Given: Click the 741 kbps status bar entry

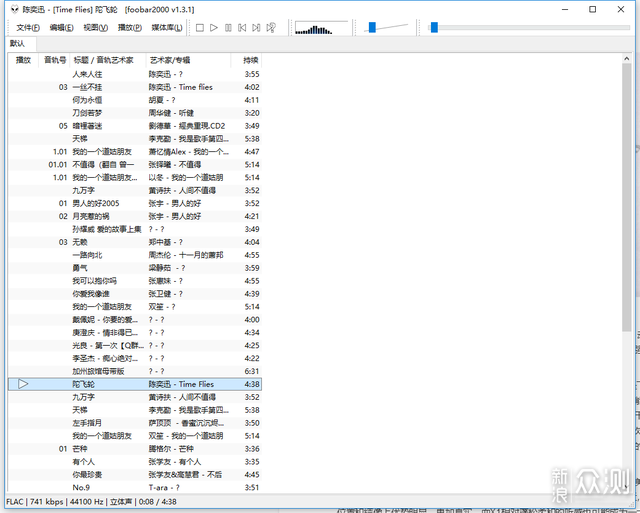Looking at the screenshot, I should pos(46,502).
